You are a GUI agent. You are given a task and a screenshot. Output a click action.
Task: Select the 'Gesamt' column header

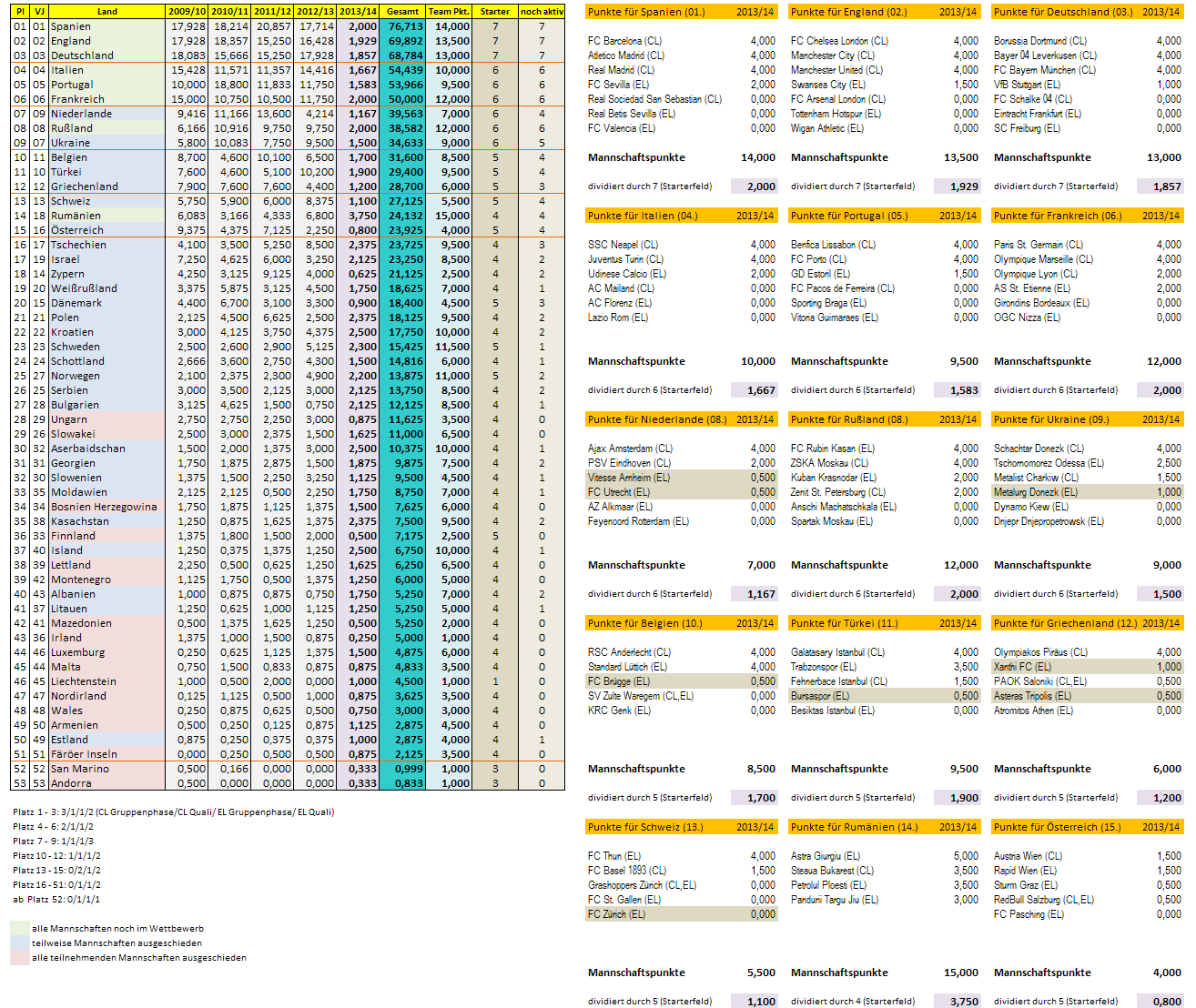(x=402, y=12)
